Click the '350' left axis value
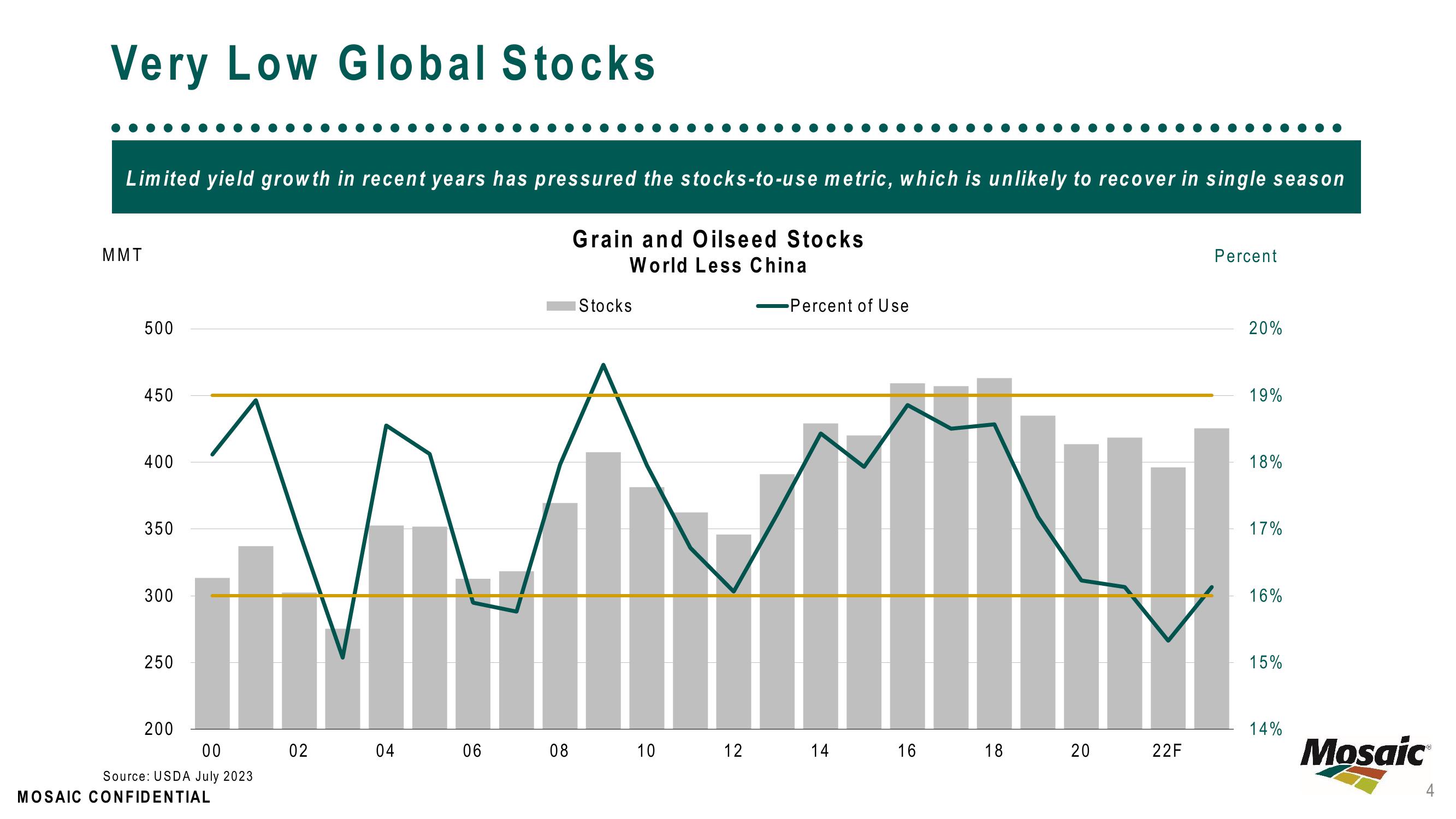1456x819 pixels. [x=159, y=529]
